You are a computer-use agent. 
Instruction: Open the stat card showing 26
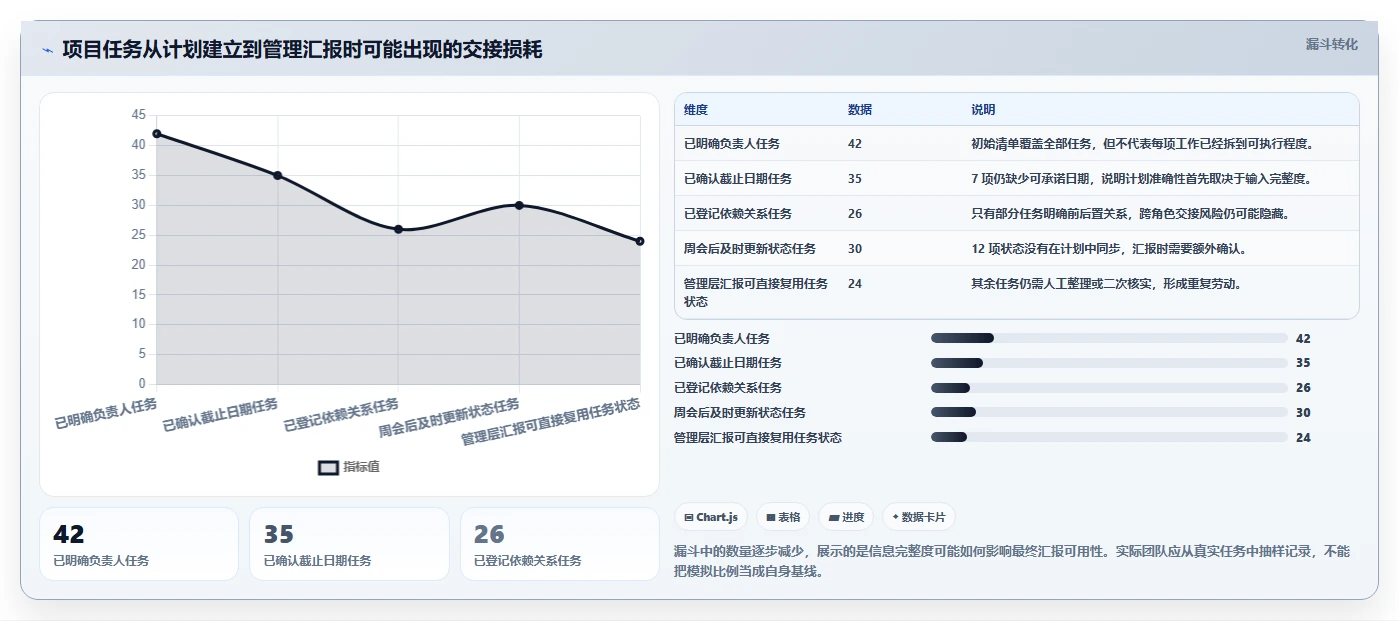click(560, 544)
